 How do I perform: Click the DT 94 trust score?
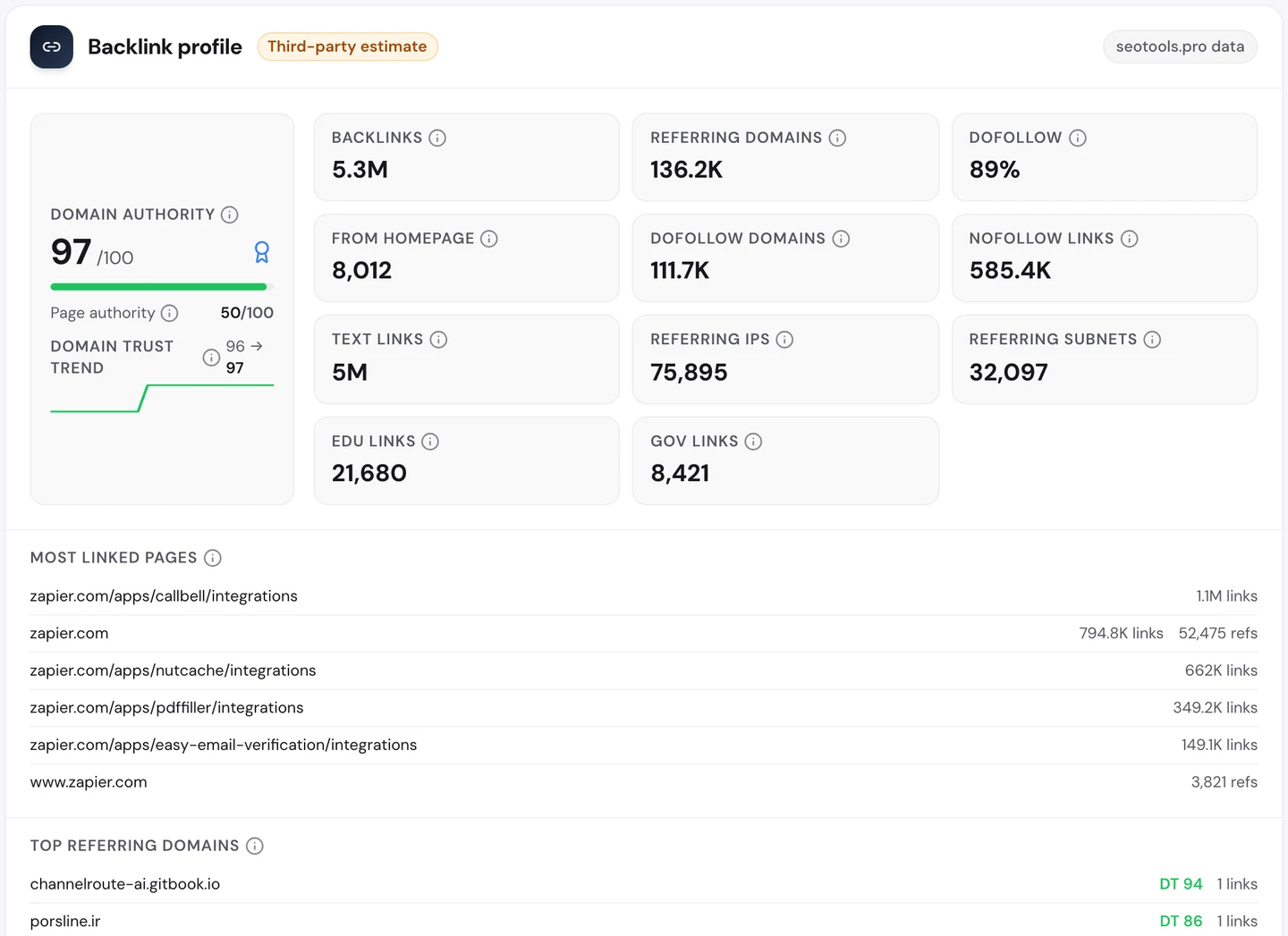click(x=1181, y=884)
